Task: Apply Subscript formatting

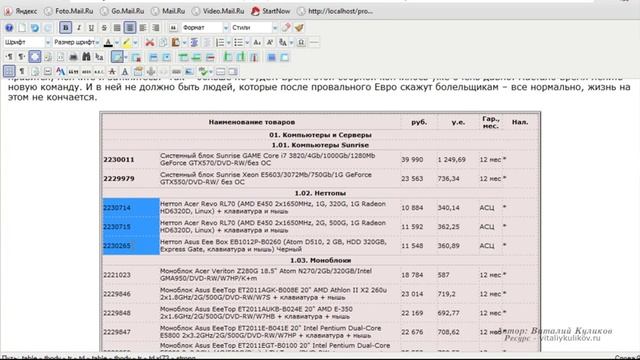Action: click(x=257, y=42)
